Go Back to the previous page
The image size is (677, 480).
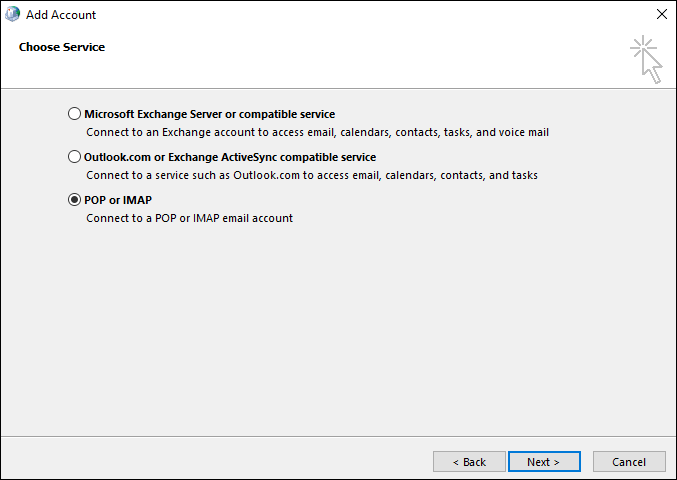click(x=469, y=462)
